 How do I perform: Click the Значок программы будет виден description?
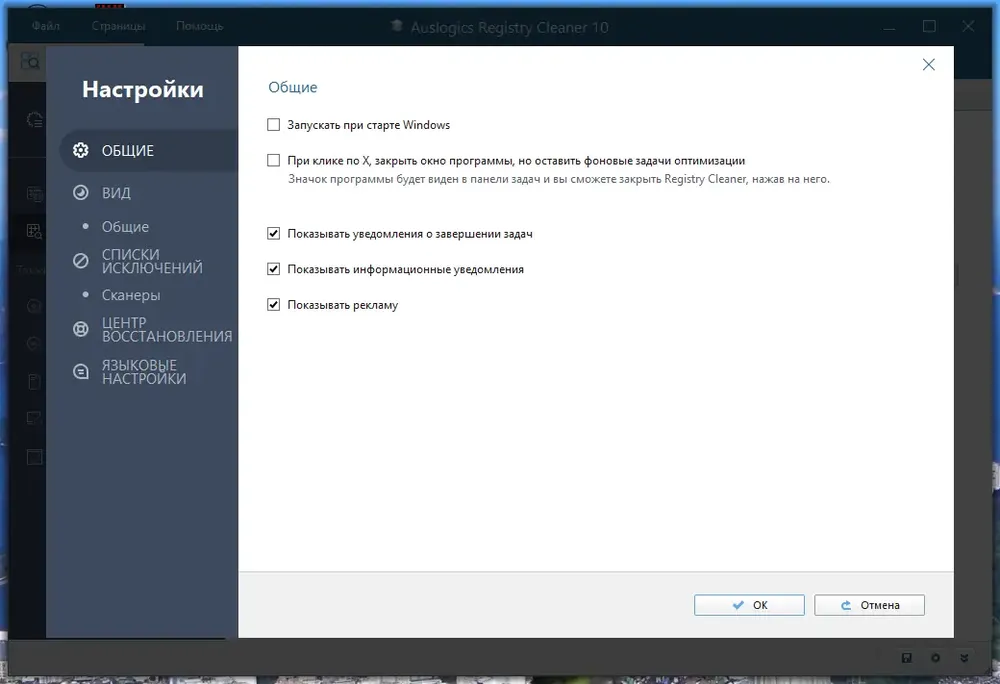coord(559,179)
